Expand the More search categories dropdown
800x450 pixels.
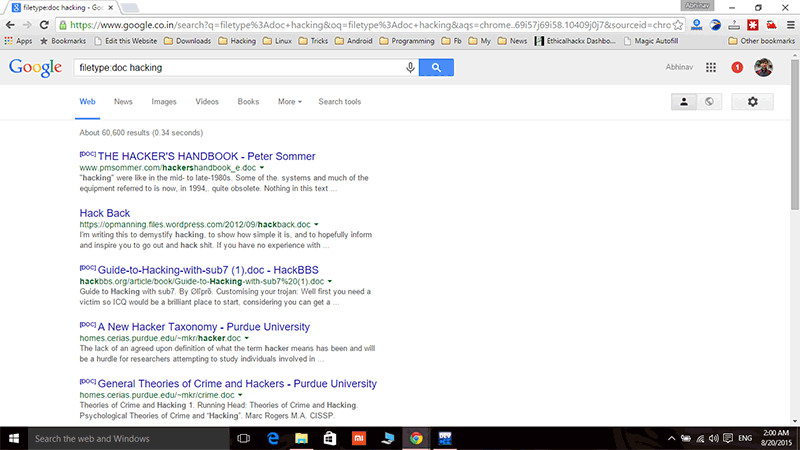tap(290, 102)
